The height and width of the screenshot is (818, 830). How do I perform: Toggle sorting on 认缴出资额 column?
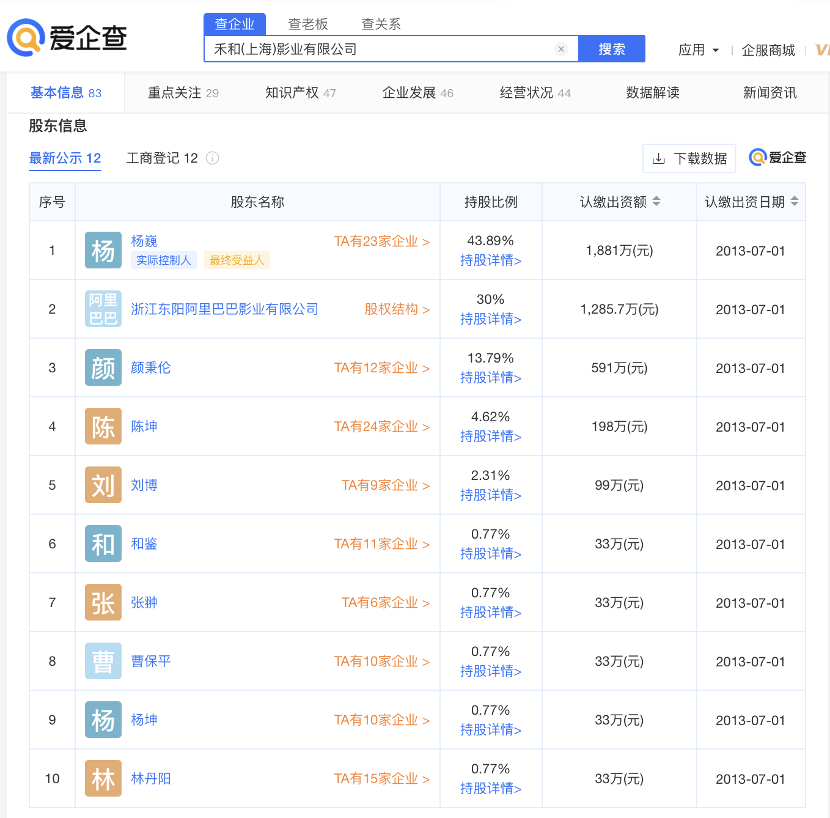tap(657, 201)
